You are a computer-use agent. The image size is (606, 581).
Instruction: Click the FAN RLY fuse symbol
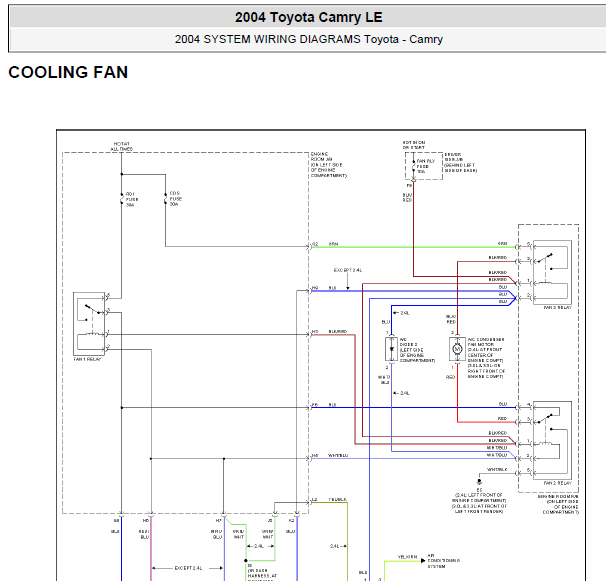point(414,166)
